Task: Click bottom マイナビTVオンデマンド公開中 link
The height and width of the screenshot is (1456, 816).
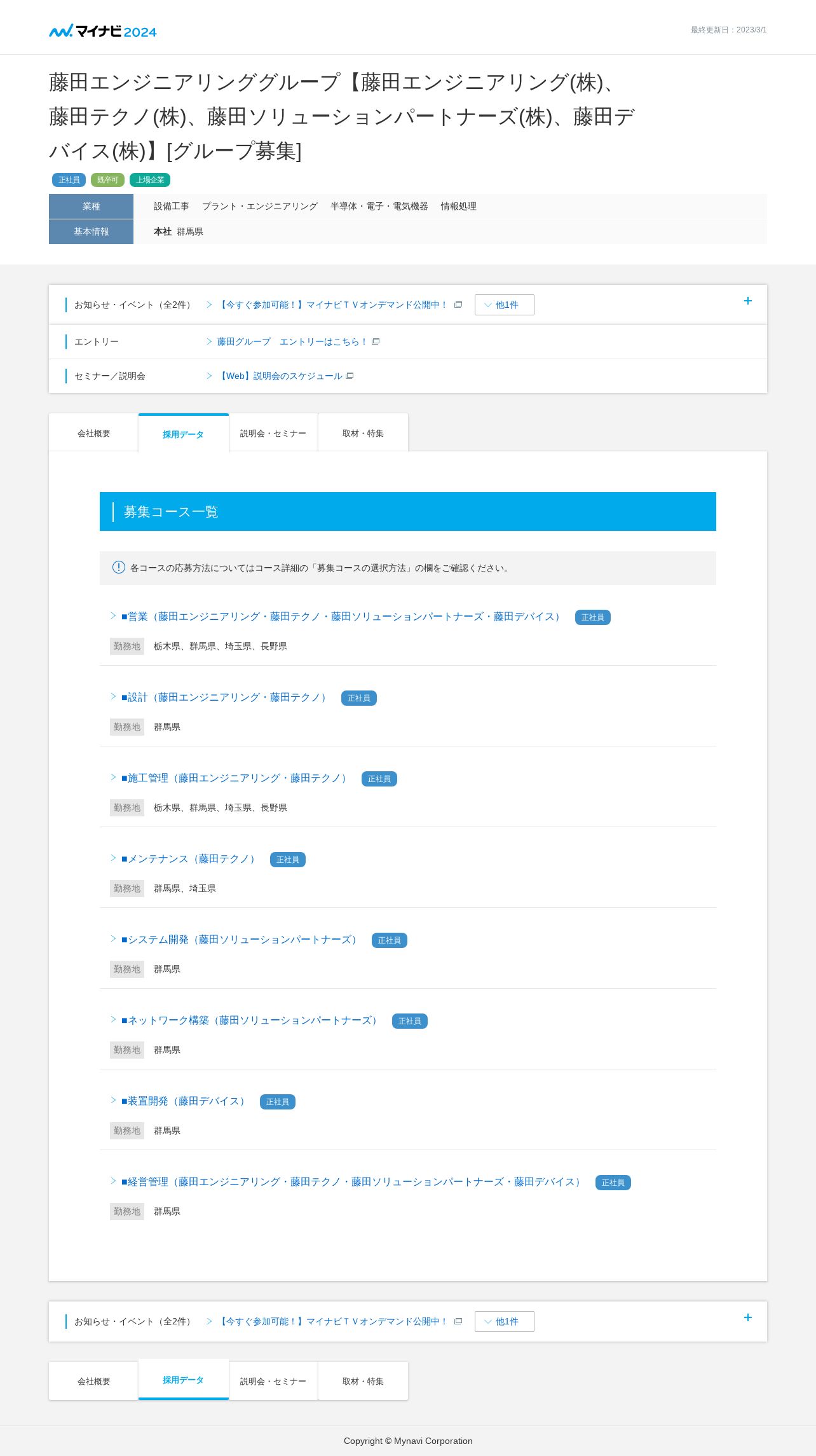Action: coord(333,1322)
